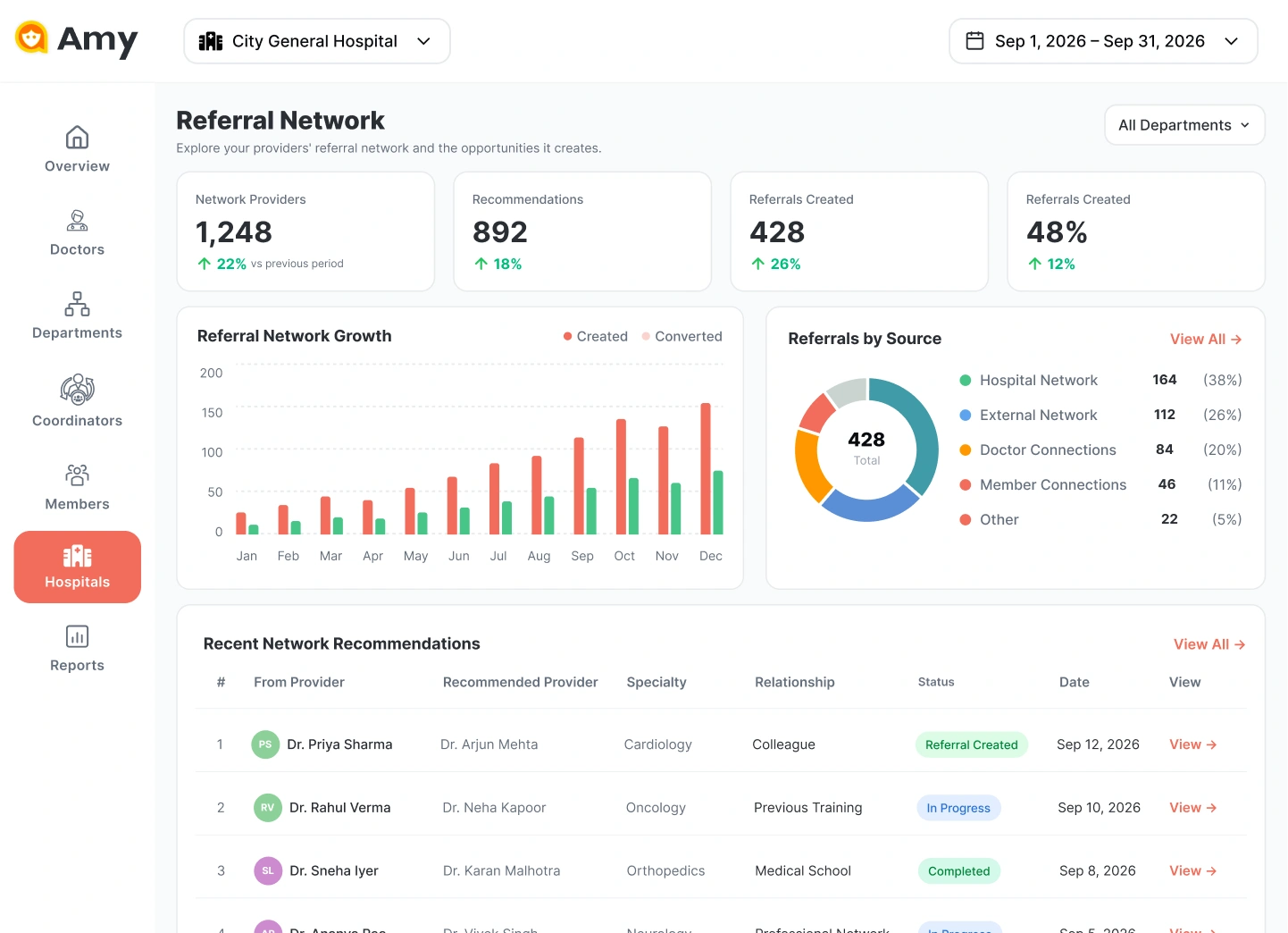Open the Members people icon
Screen dimensions: 1288x933
[77, 475]
